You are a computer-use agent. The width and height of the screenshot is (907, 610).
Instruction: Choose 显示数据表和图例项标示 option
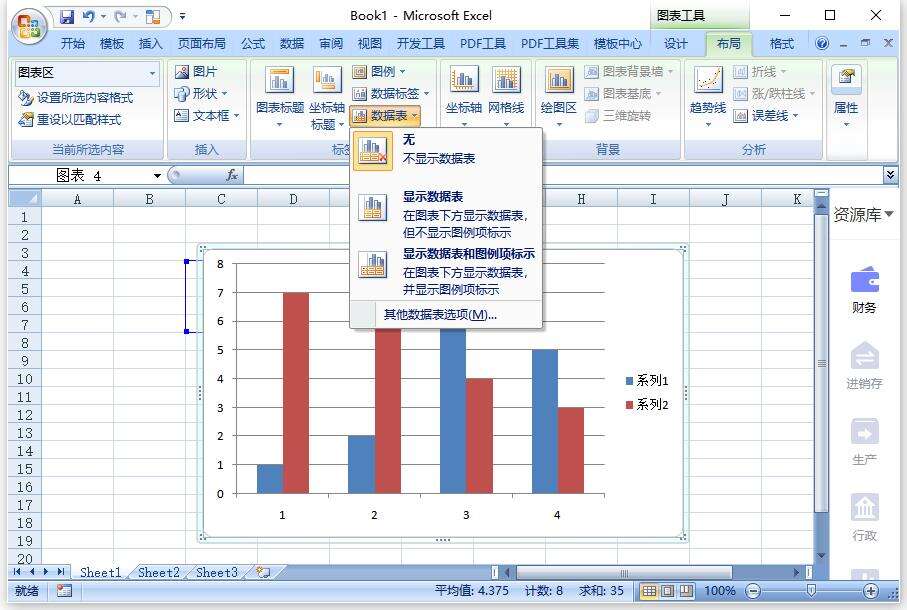(445, 271)
